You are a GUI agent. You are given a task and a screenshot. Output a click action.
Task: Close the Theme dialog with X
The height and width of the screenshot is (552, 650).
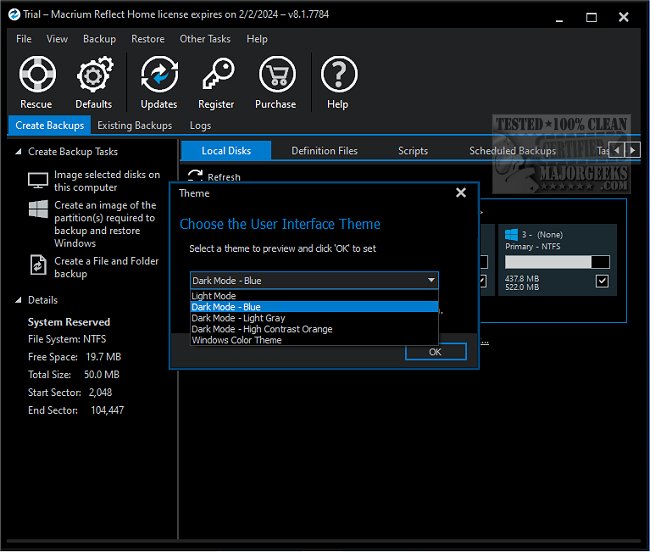click(x=460, y=193)
